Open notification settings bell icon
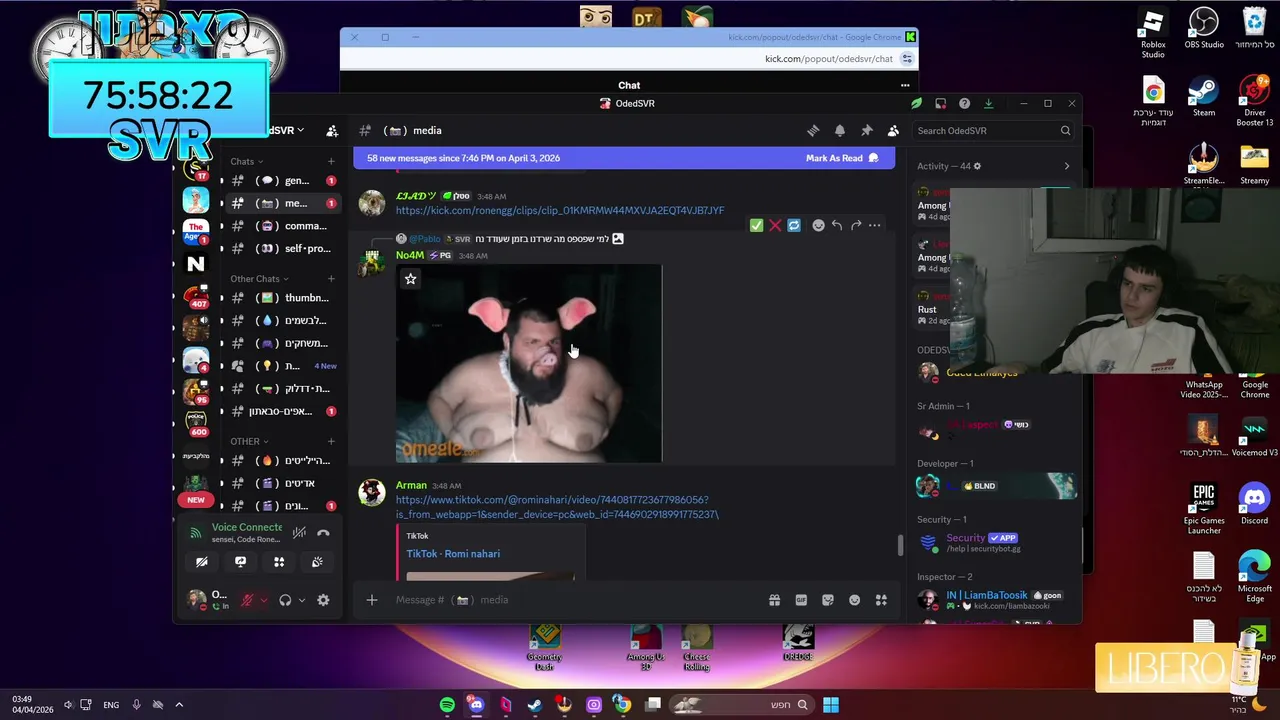The width and height of the screenshot is (1280, 720). pyautogui.click(x=840, y=131)
